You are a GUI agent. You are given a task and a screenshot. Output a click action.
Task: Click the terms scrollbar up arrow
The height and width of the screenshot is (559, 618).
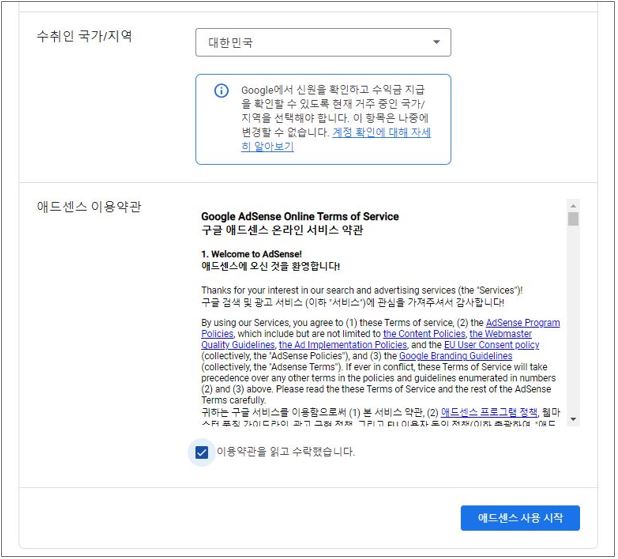(x=573, y=205)
